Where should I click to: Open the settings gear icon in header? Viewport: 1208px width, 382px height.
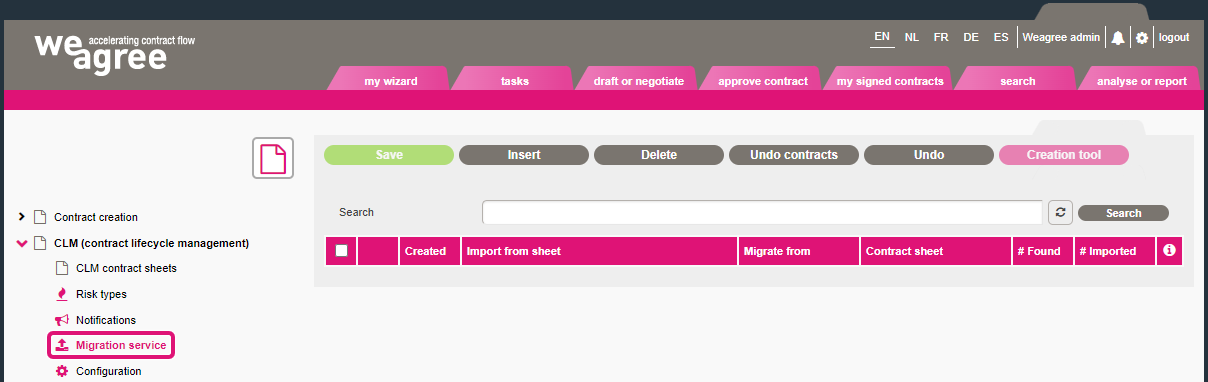1142,38
